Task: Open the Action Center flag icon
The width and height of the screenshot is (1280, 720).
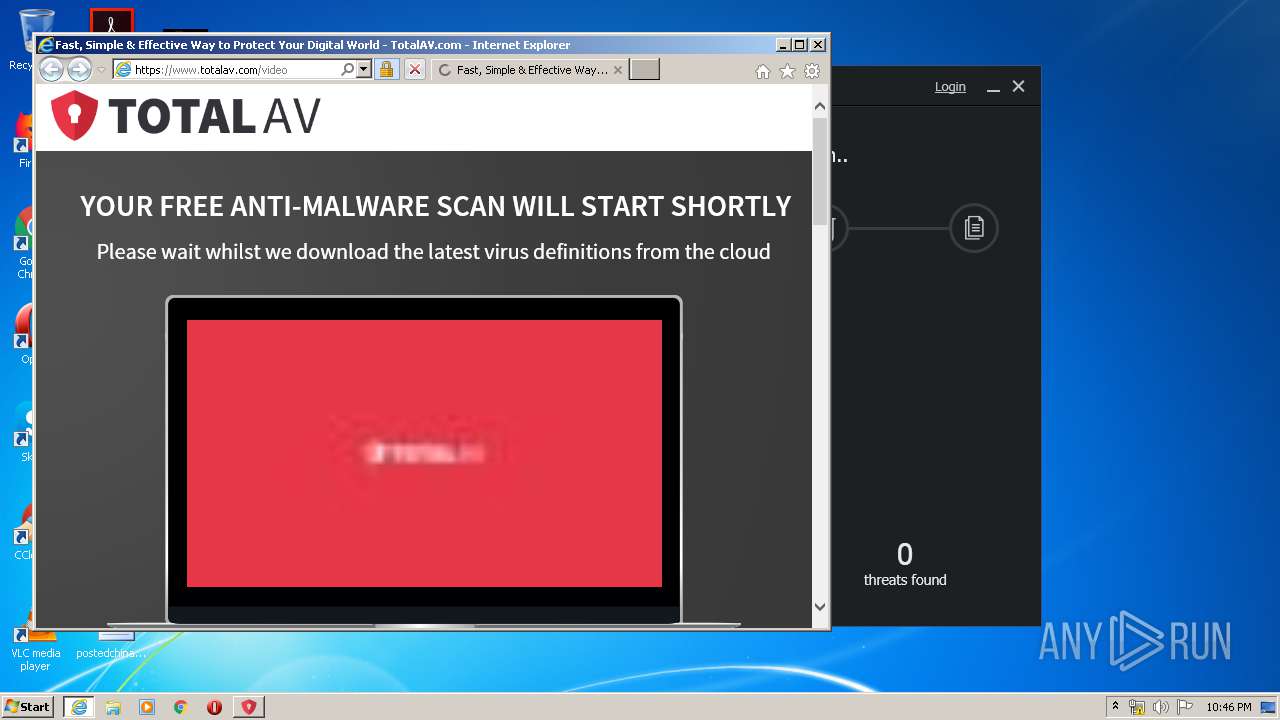Action: coord(1185,707)
